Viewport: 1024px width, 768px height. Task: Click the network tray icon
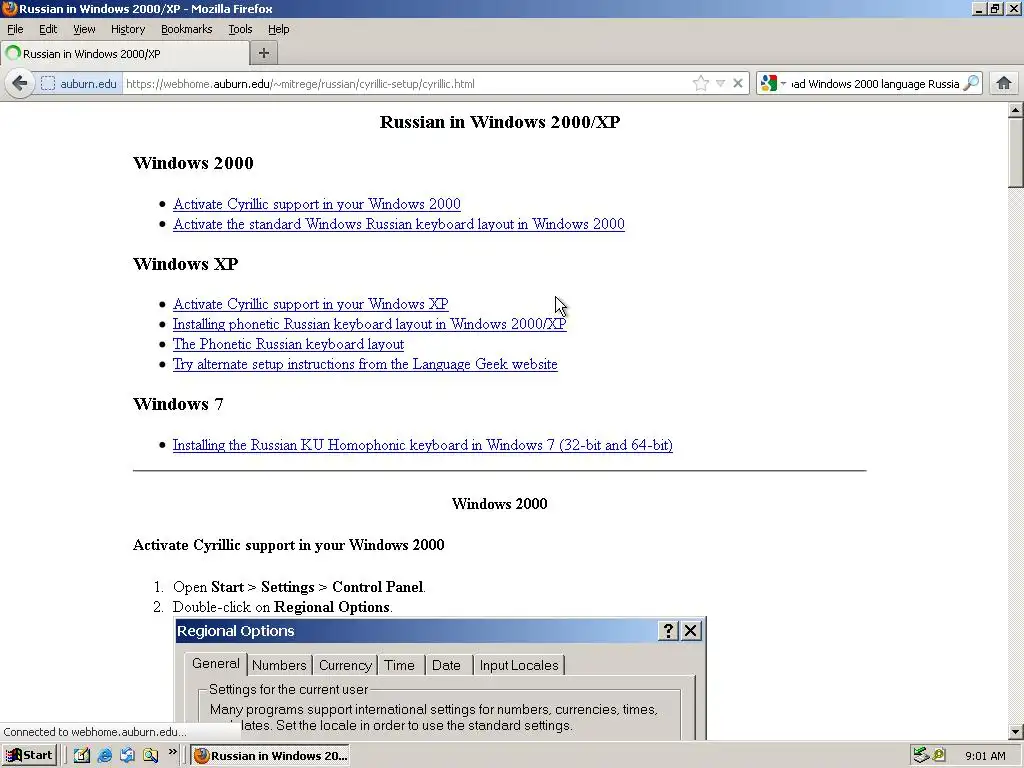point(921,756)
